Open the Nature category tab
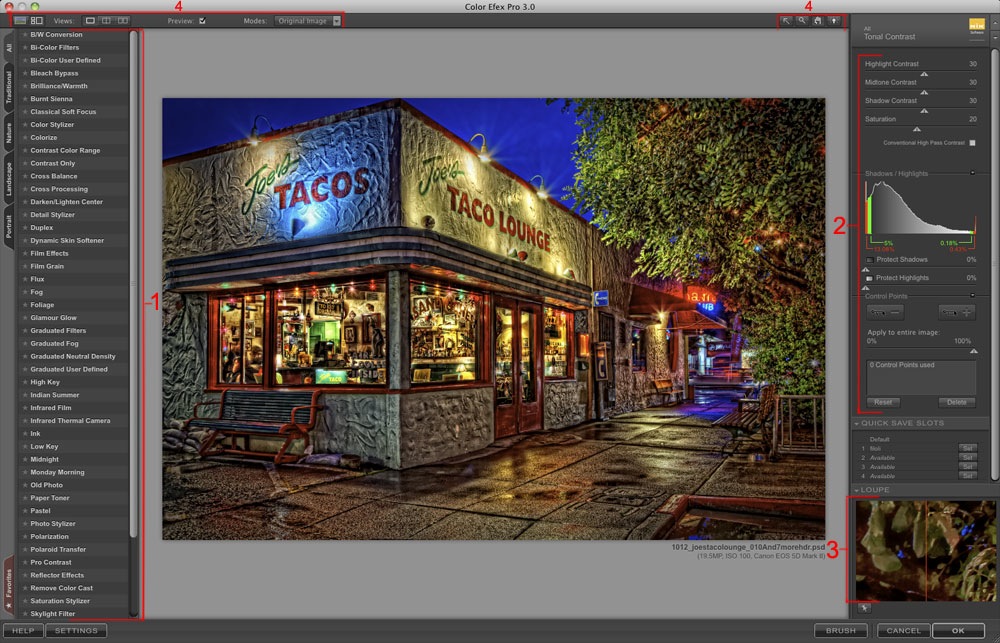The image size is (1000, 643). tap(8, 133)
